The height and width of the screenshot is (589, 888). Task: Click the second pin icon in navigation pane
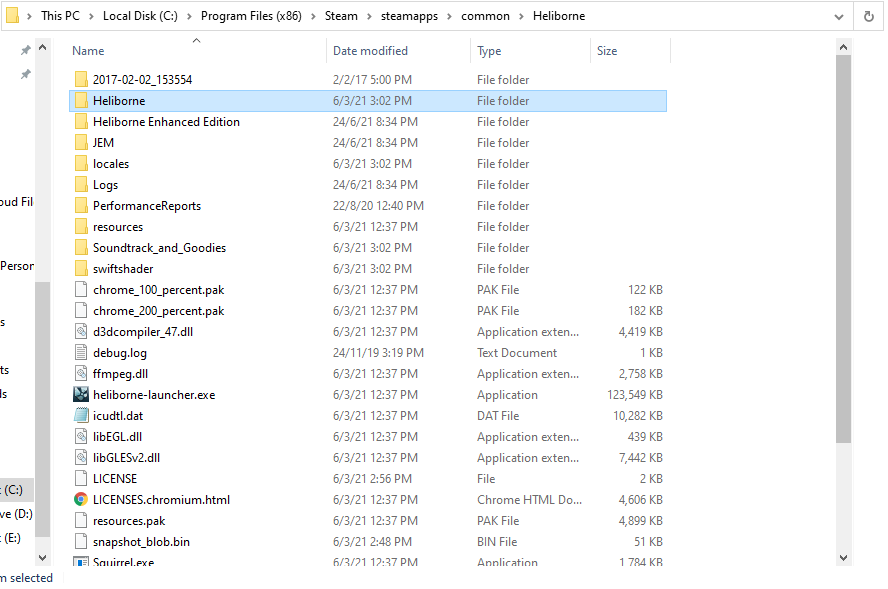(x=25, y=74)
